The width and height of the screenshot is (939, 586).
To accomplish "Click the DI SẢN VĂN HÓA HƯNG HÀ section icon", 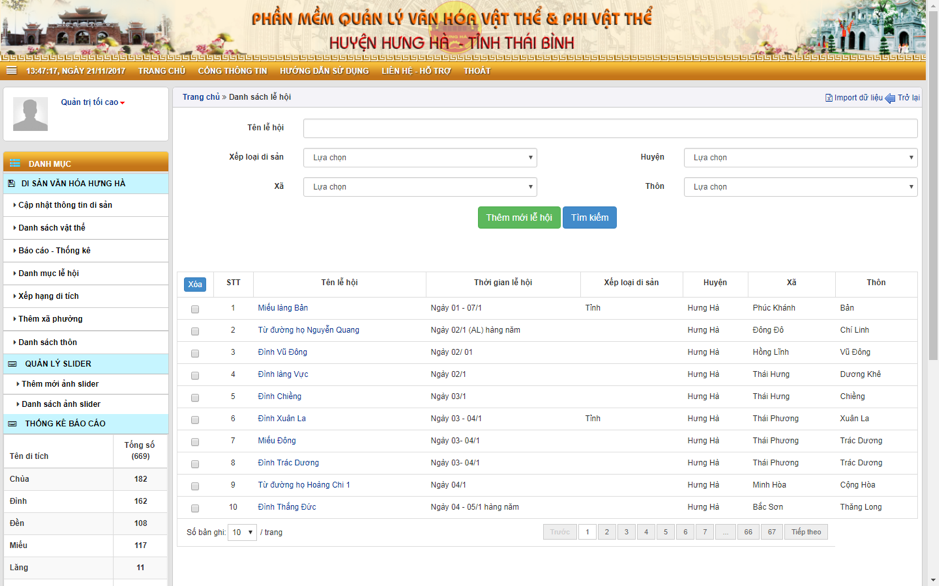I will click(12, 184).
